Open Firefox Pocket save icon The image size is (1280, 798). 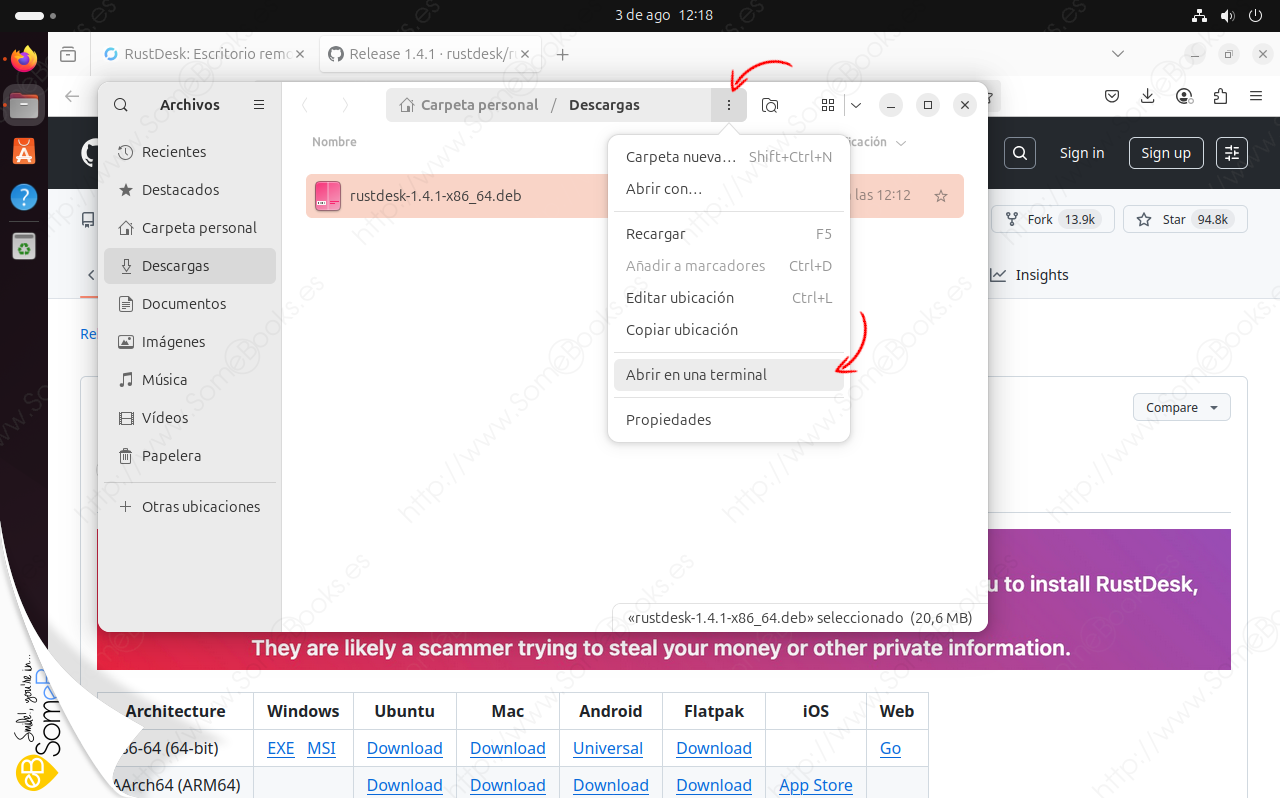[1112, 96]
